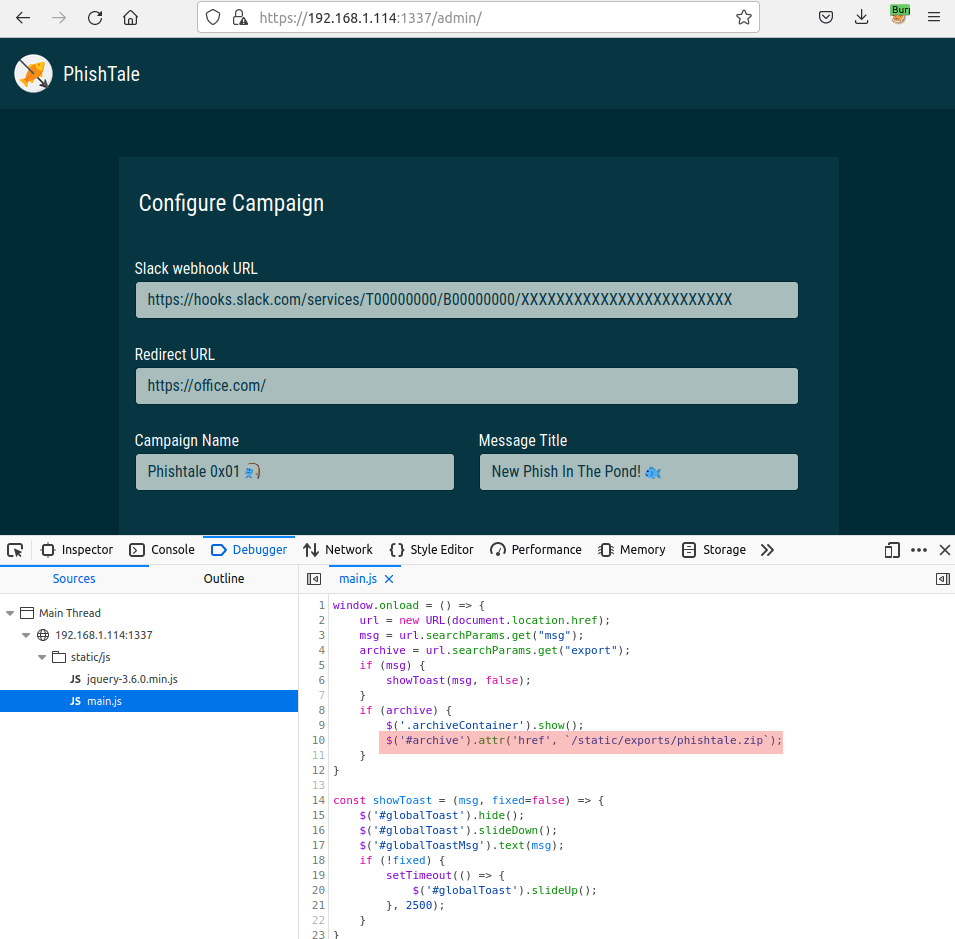Open the Performance tab

536,550
